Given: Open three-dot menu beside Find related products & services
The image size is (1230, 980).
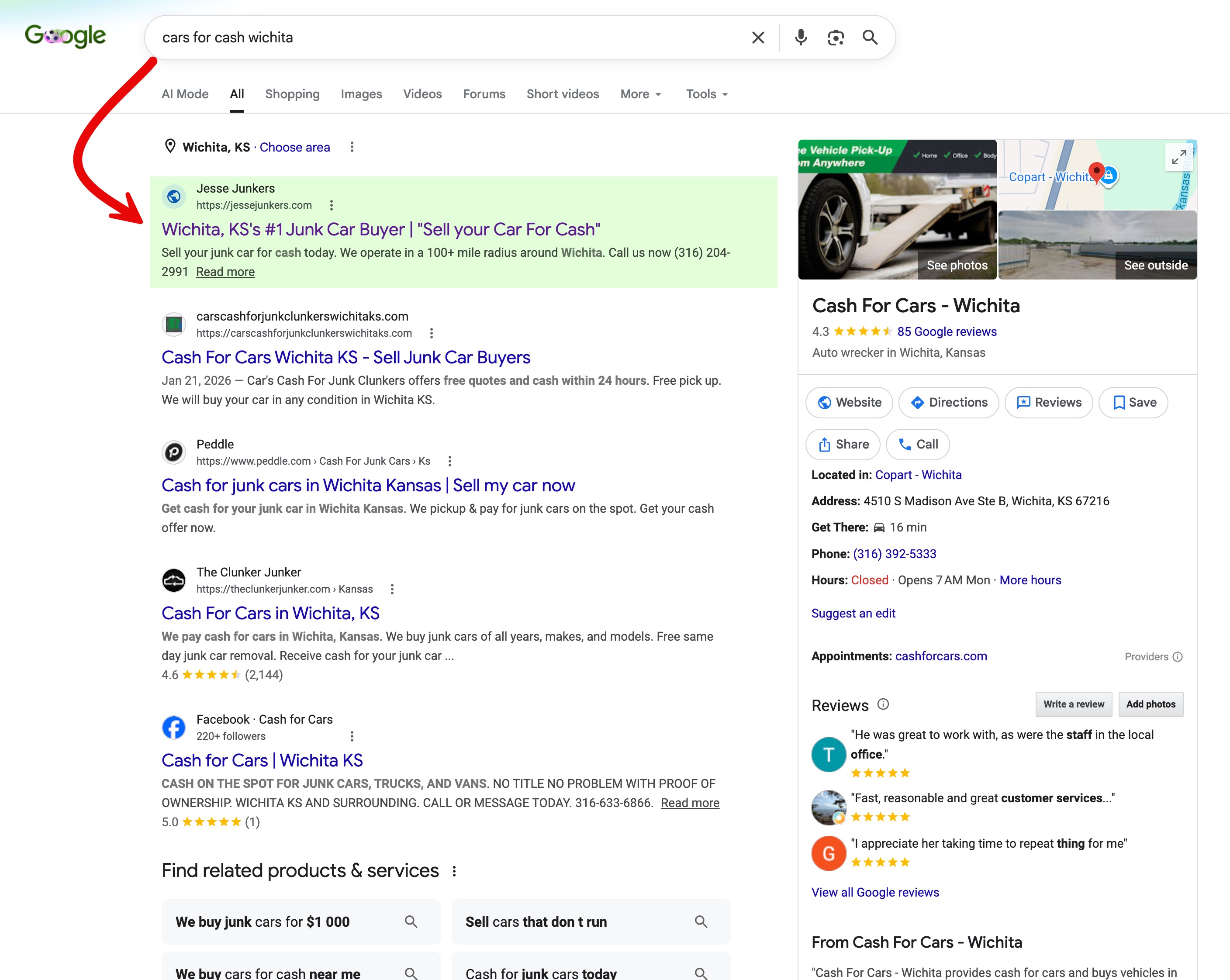Looking at the screenshot, I should coord(454,871).
